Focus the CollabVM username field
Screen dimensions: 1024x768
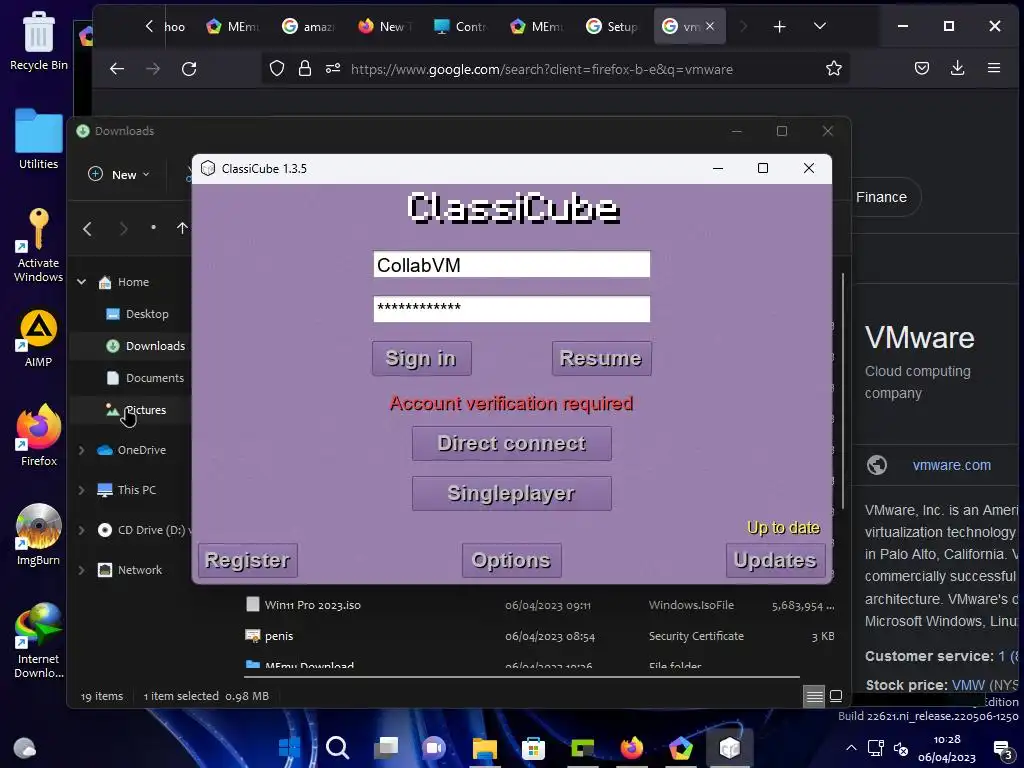(511, 264)
